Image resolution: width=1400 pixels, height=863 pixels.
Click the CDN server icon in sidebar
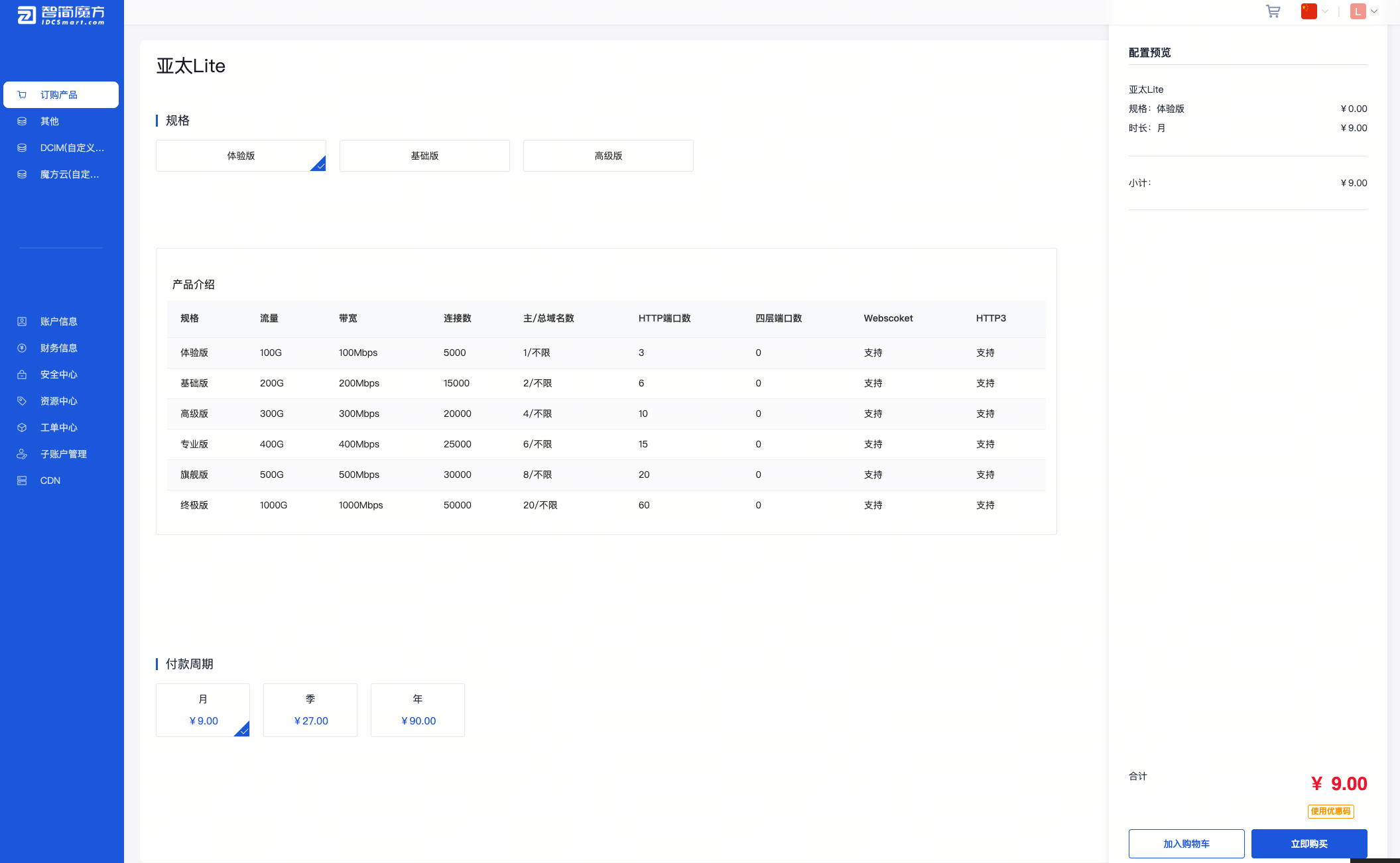pyautogui.click(x=22, y=481)
